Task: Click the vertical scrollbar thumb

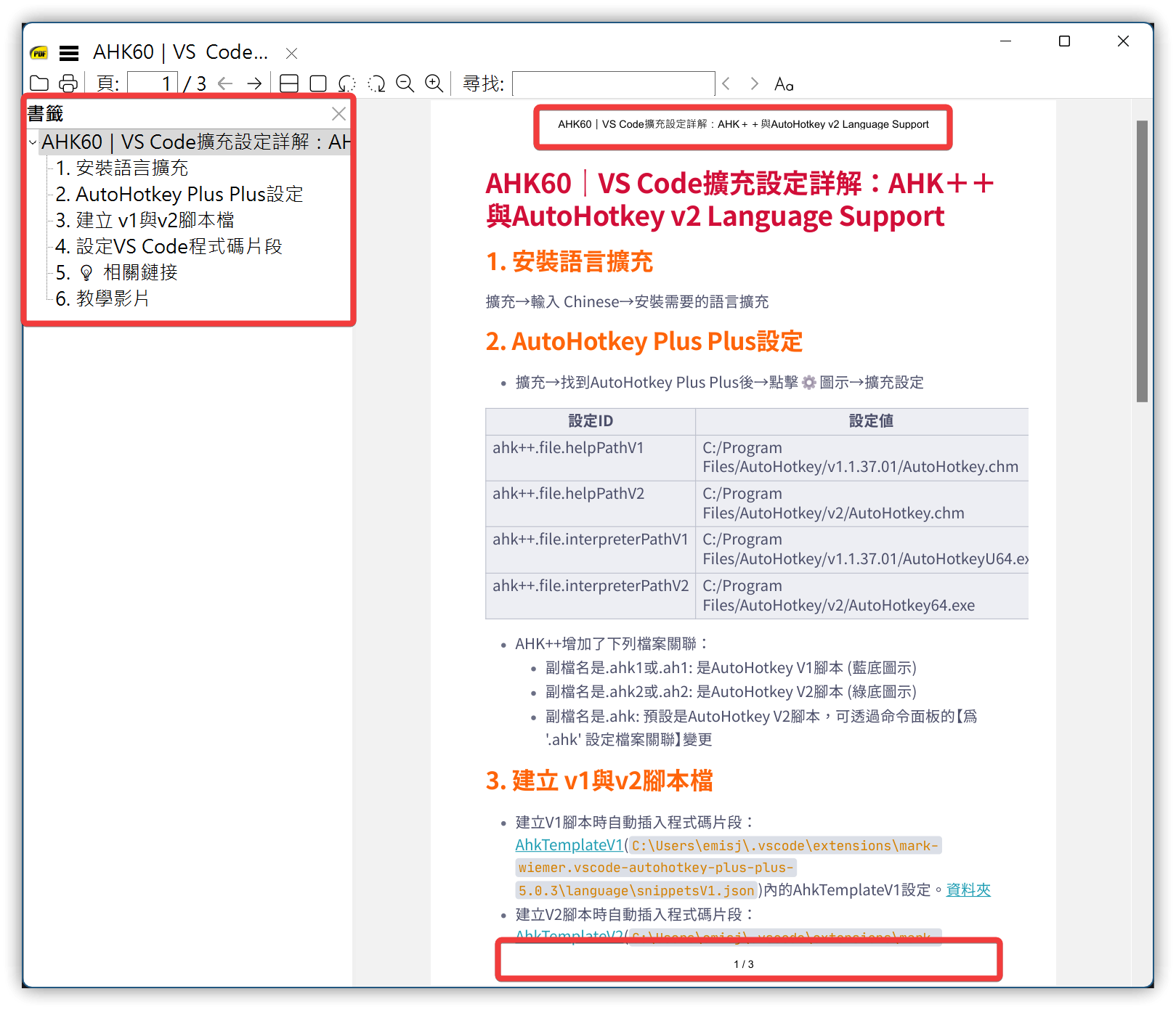Action: 1142,261
